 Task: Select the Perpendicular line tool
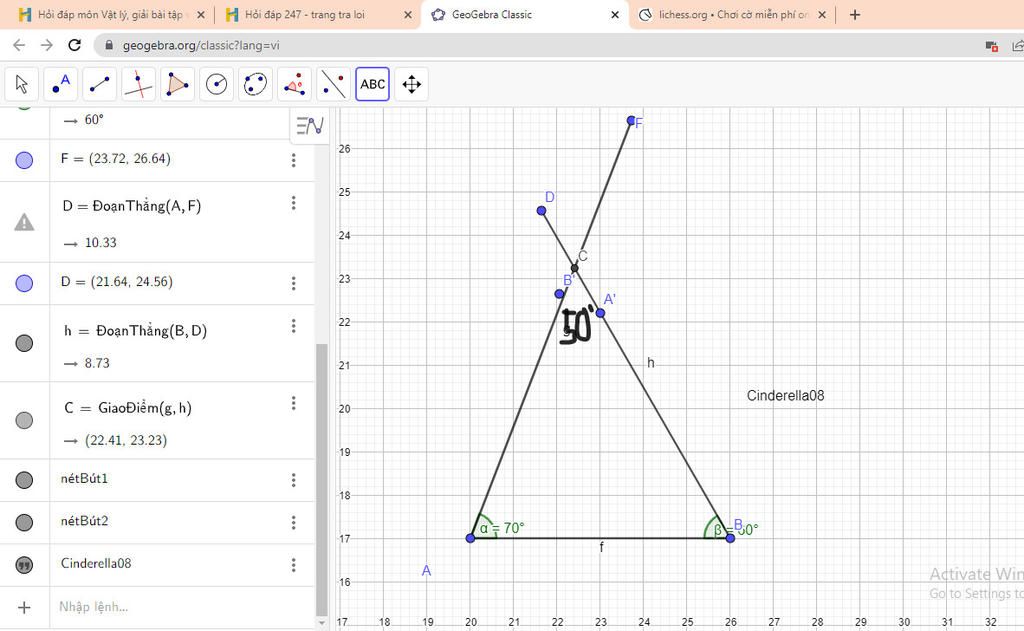tap(138, 84)
